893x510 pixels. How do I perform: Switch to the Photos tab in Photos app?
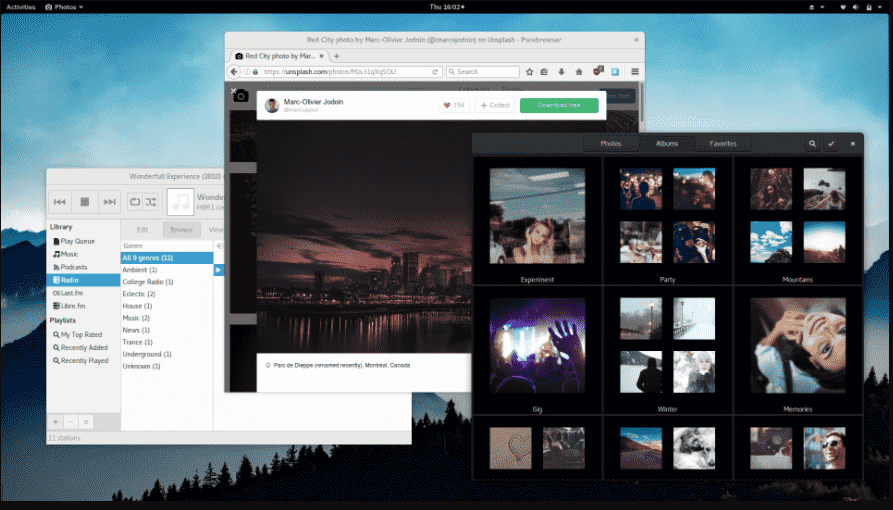pyautogui.click(x=611, y=144)
